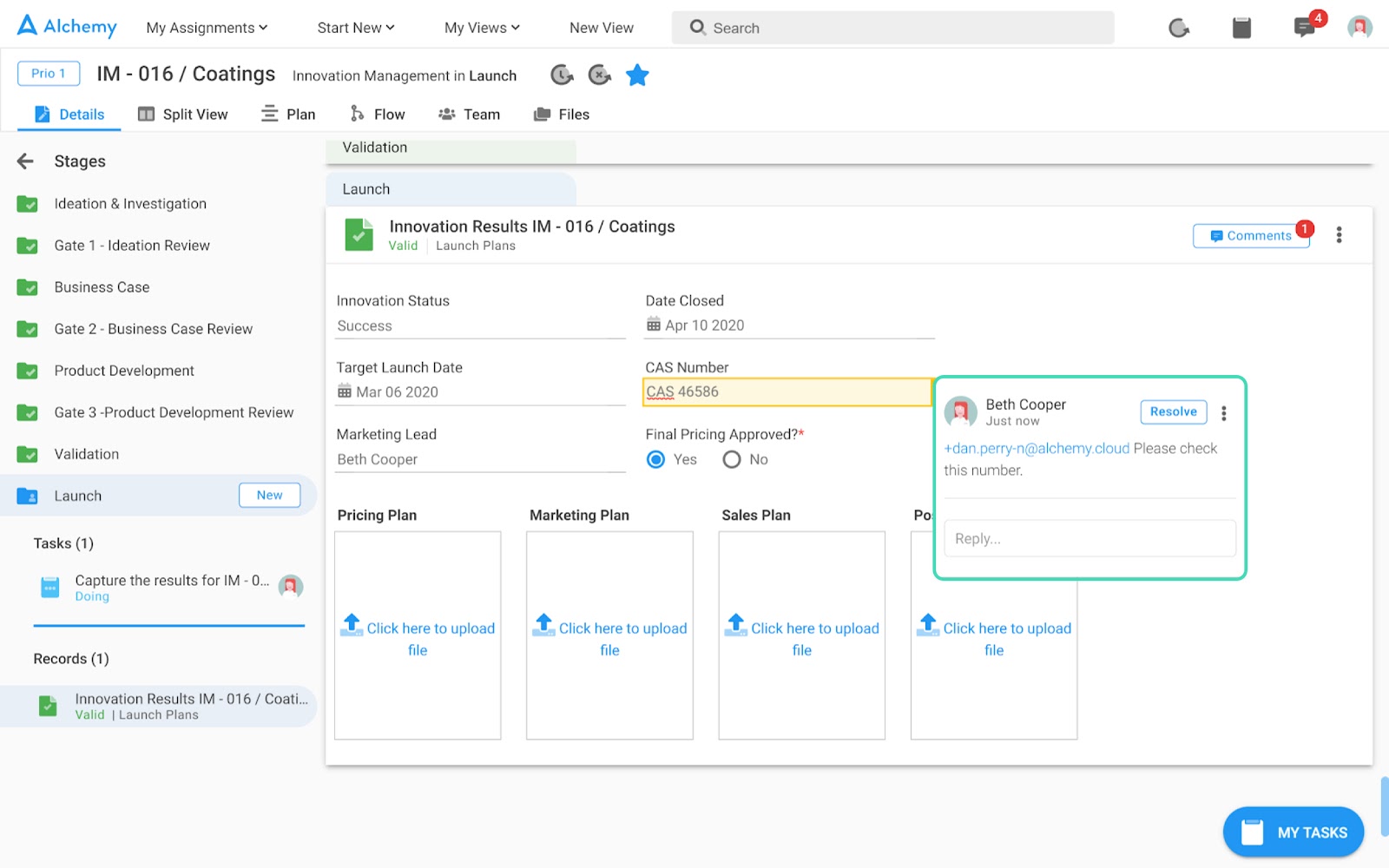Switch to the Split View tab
1389x868 pixels.
[183, 115]
